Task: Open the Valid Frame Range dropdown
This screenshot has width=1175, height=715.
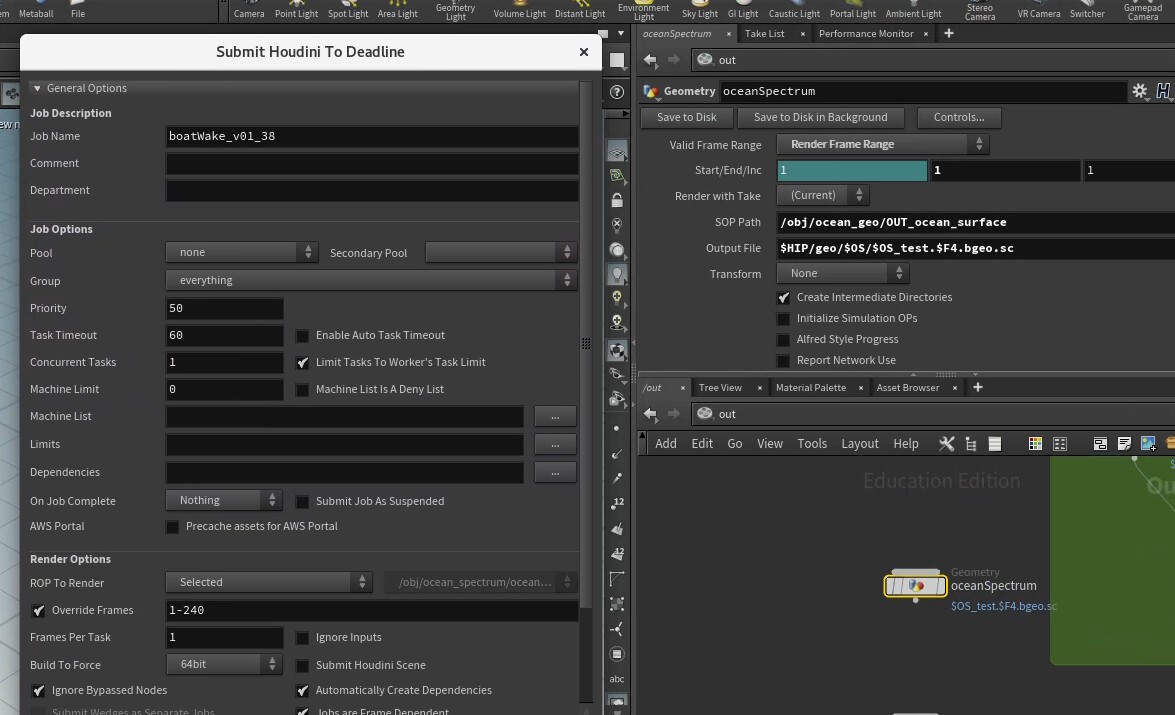Action: (x=882, y=145)
